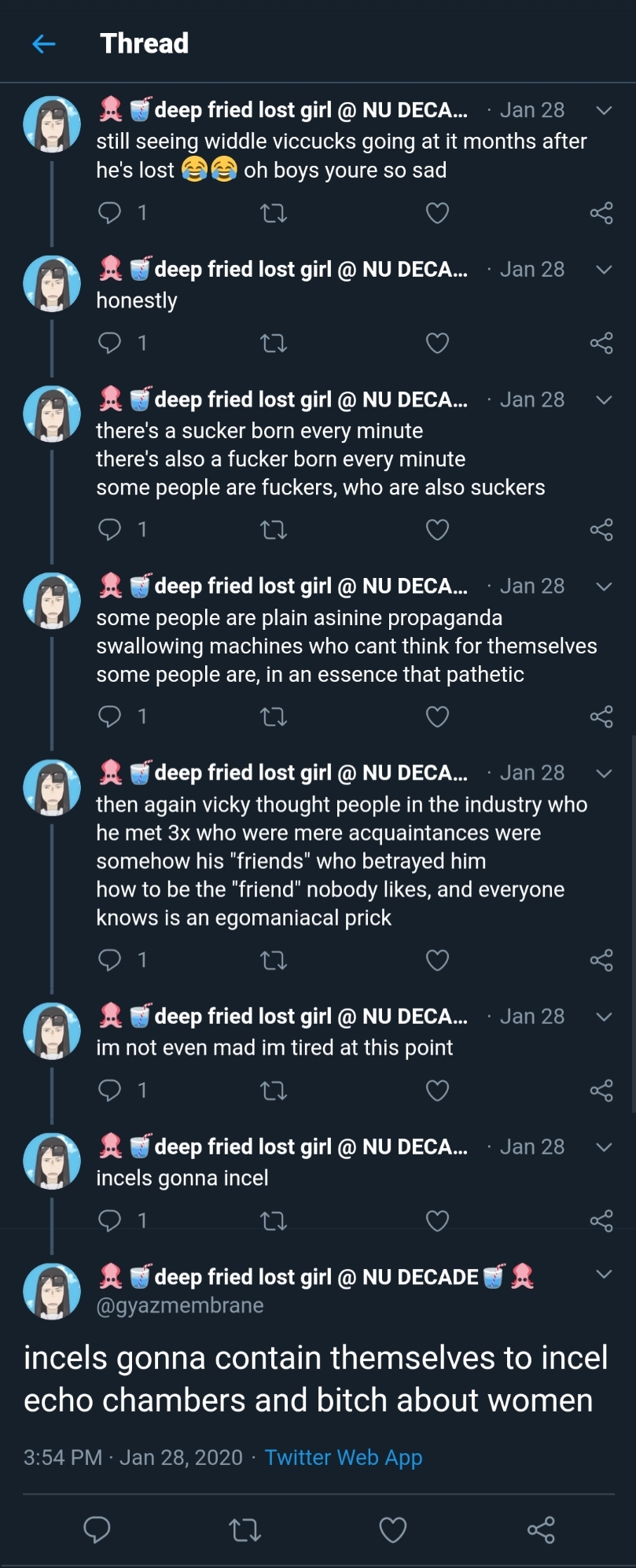636x1568 pixels.
Task: Reply to the main tweet at the bottom
Action: (97, 1529)
